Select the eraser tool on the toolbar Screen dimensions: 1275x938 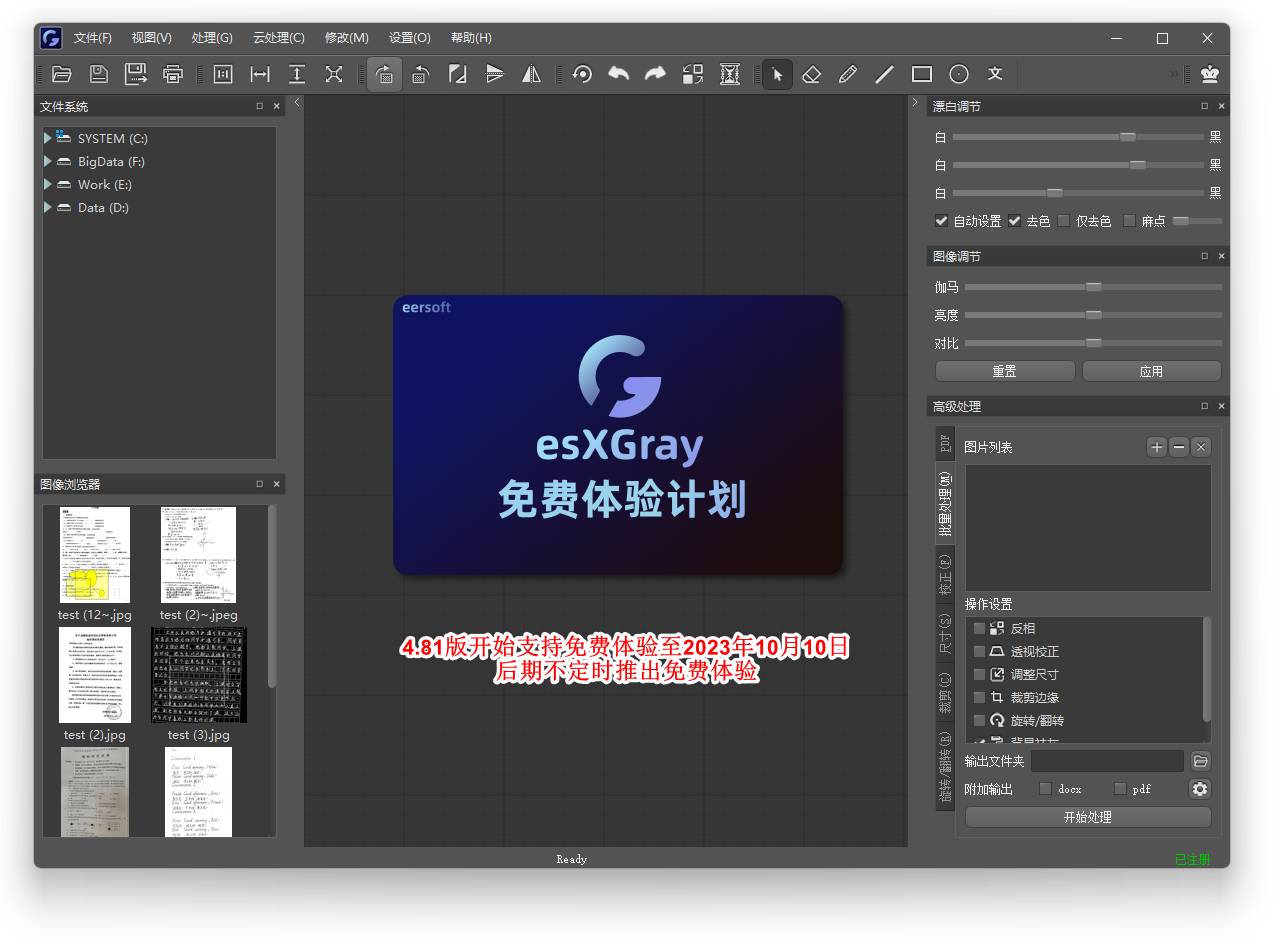(x=811, y=74)
